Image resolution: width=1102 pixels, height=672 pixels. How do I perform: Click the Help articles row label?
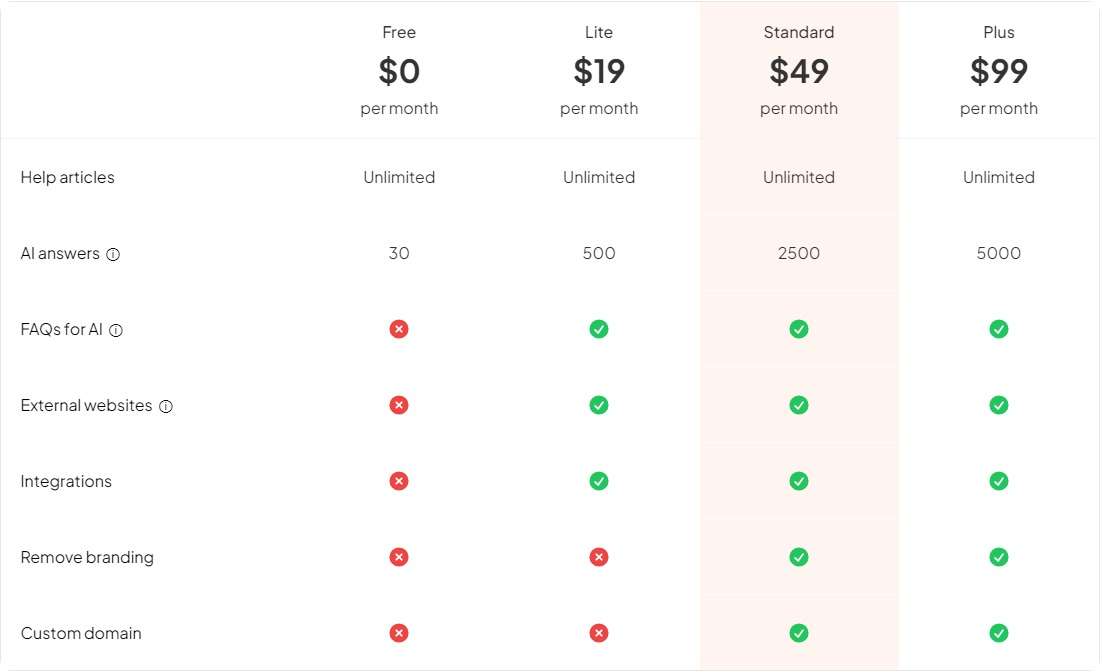coord(67,177)
